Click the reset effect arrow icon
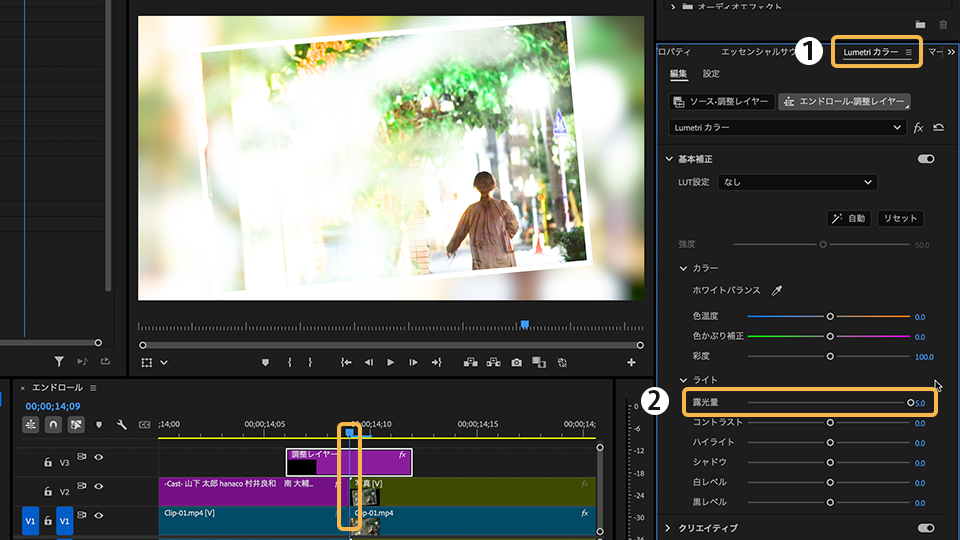The image size is (960, 540). (938, 128)
